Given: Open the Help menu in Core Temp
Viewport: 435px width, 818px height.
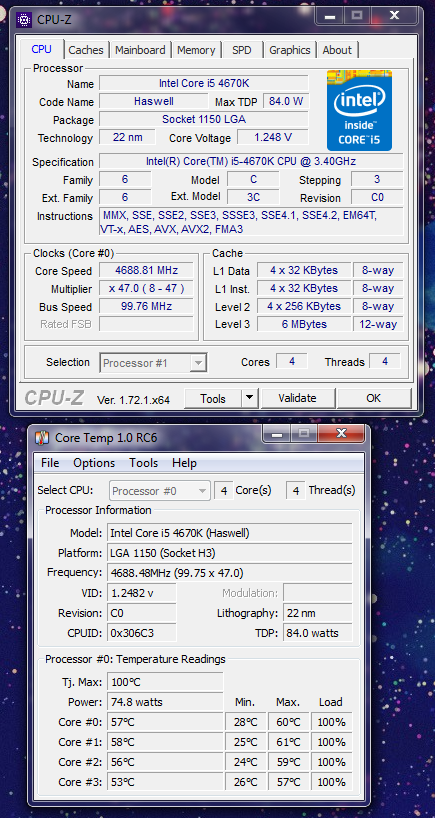Looking at the screenshot, I should tap(184, 463).
